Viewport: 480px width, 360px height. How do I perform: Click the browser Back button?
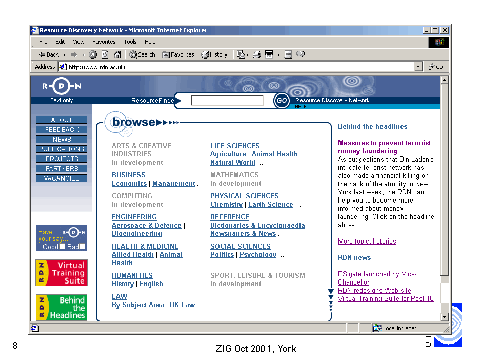tap(48, 54)
